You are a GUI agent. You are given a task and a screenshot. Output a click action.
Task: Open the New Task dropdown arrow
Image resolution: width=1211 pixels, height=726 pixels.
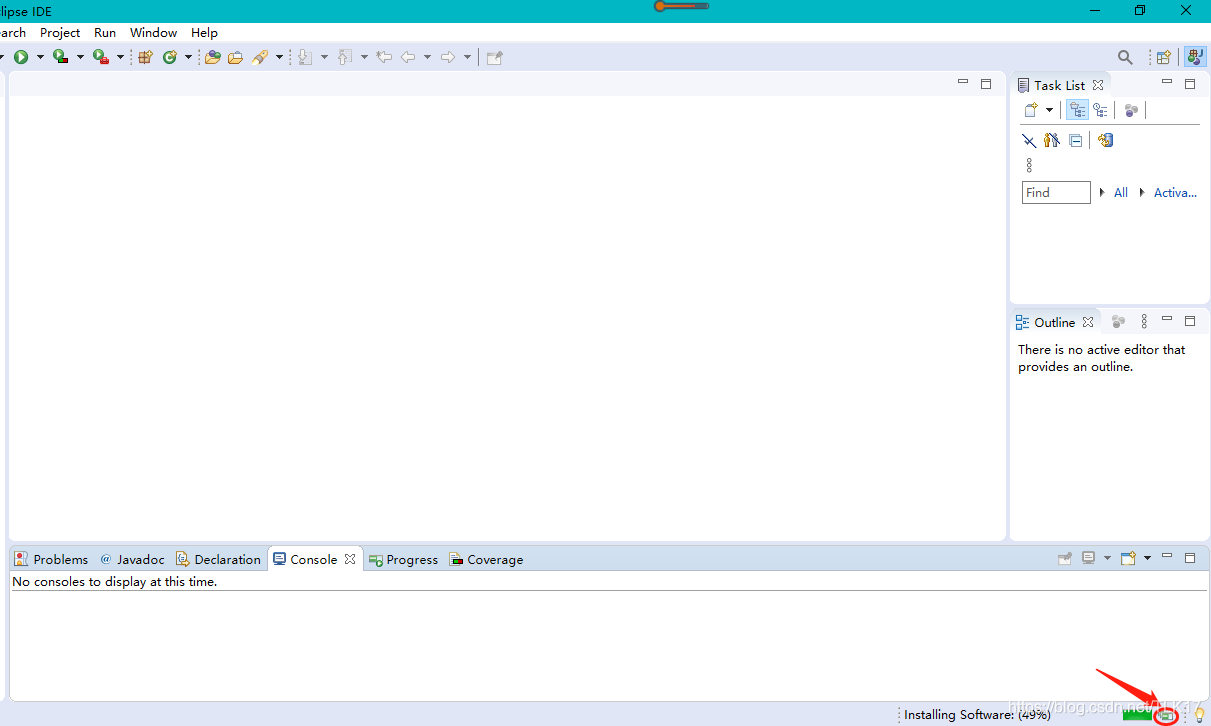[1049, 110]
